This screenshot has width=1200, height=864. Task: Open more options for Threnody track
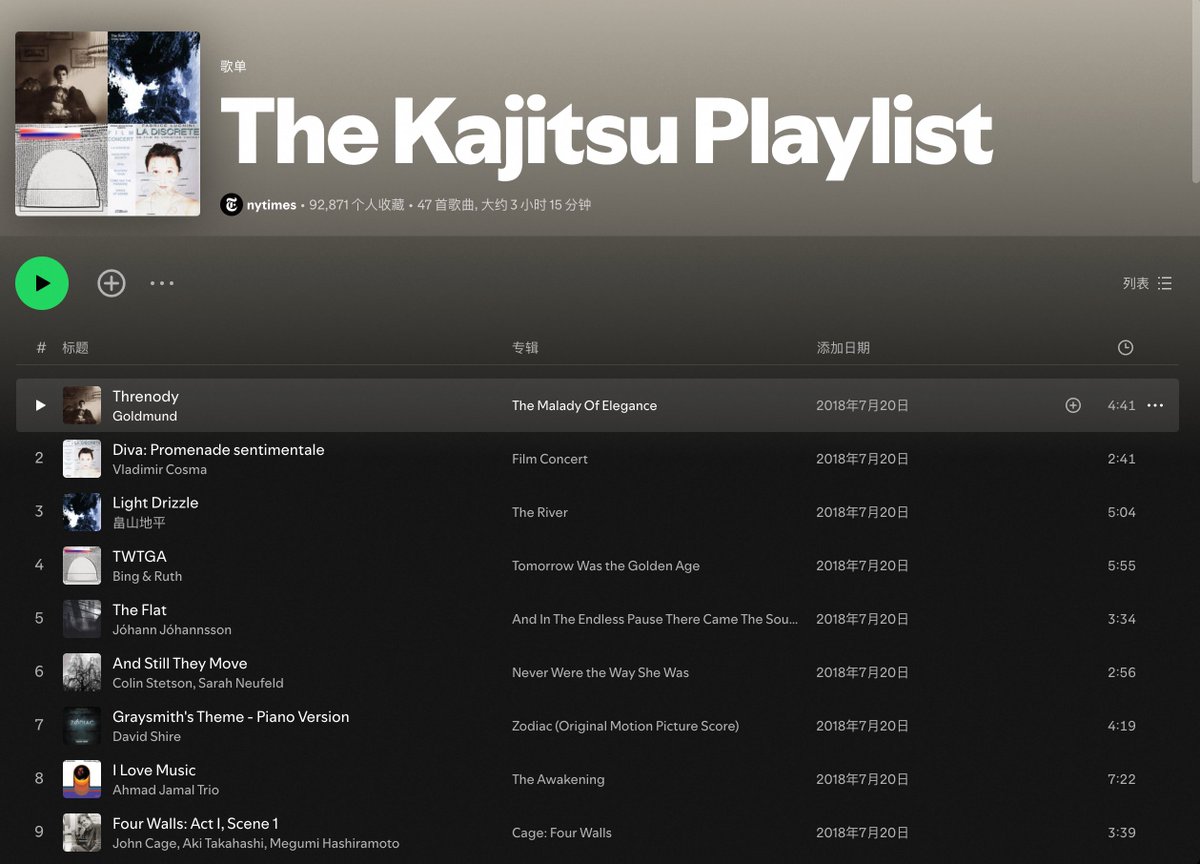(1155, 405)
